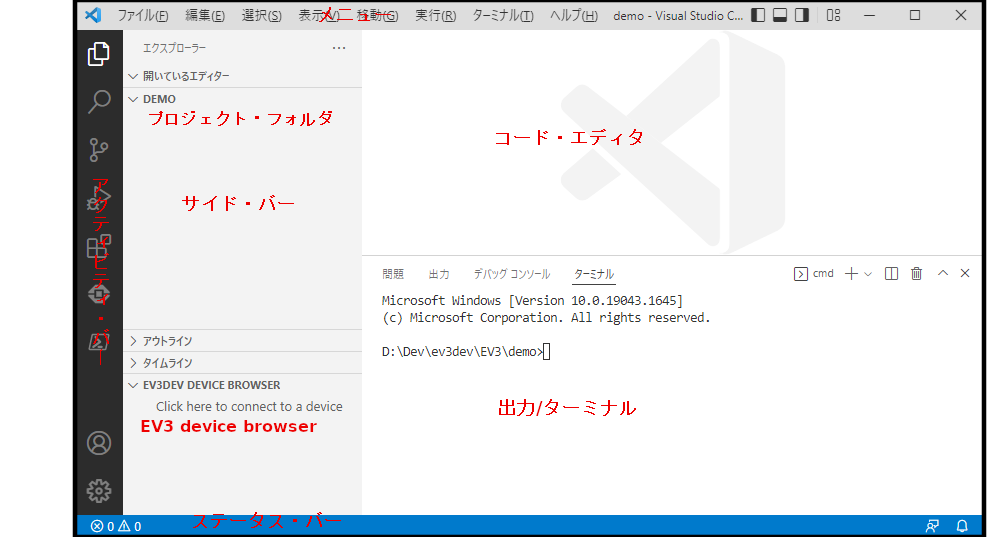
Task: Open the Terminal (ターミナル) menu
Action: [503, 16]
